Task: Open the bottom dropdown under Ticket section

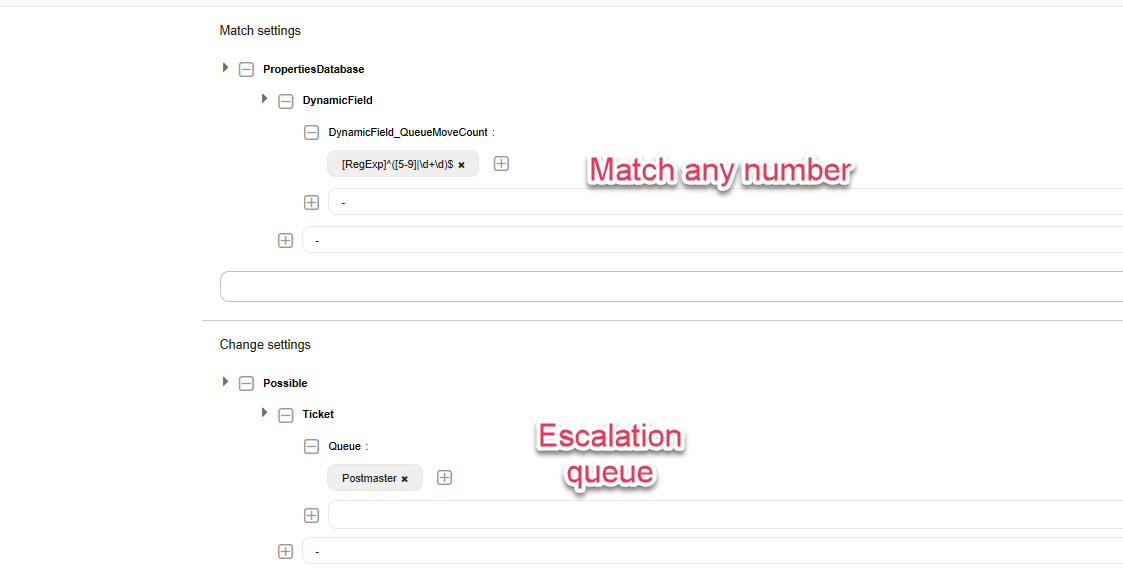Action: click(712, 551)
